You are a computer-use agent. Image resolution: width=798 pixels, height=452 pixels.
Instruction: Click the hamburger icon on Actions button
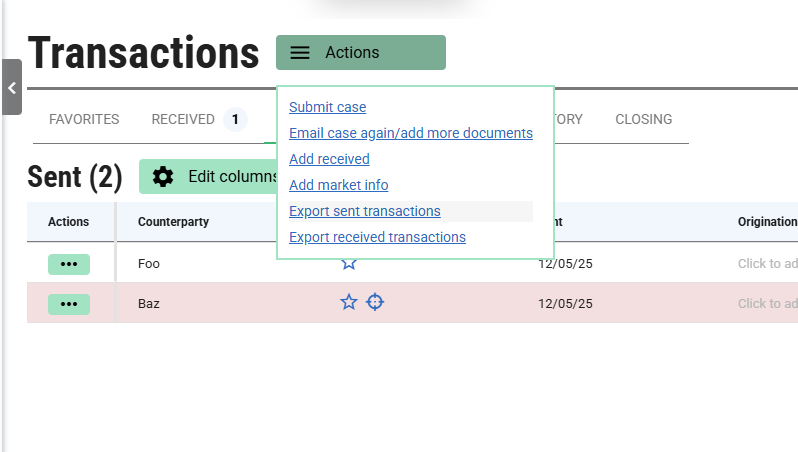coord(300,53)
